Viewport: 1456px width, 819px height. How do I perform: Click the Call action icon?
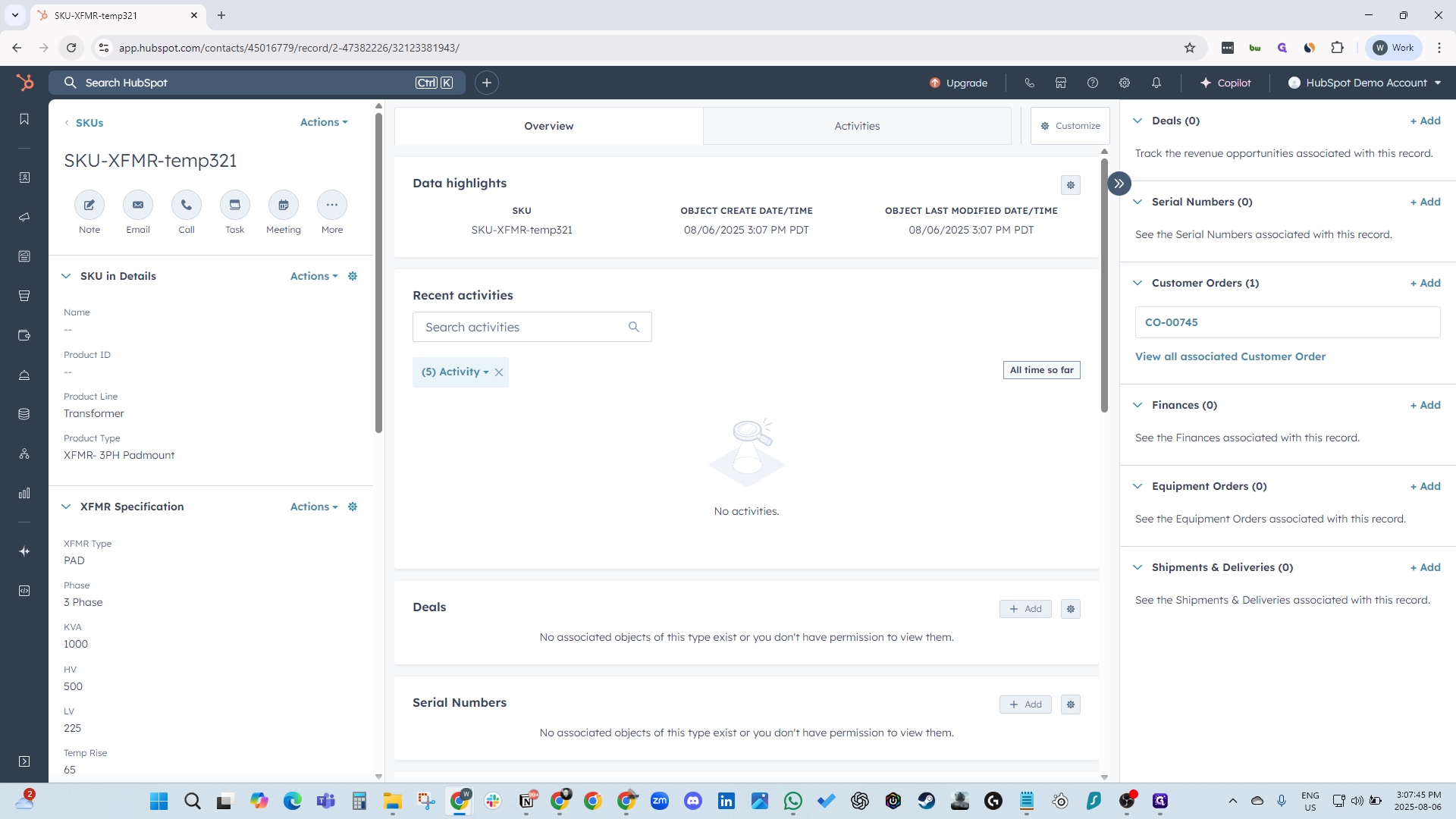pos(187,205)
